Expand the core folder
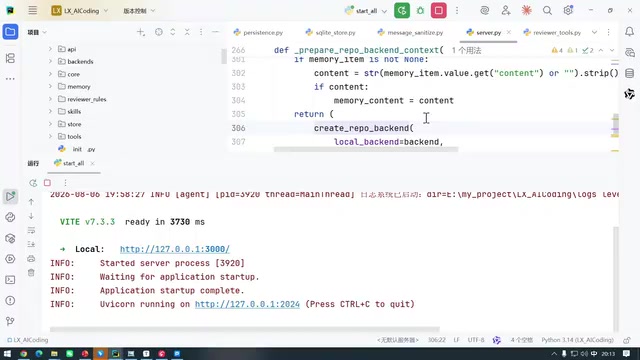 (50, 74)
